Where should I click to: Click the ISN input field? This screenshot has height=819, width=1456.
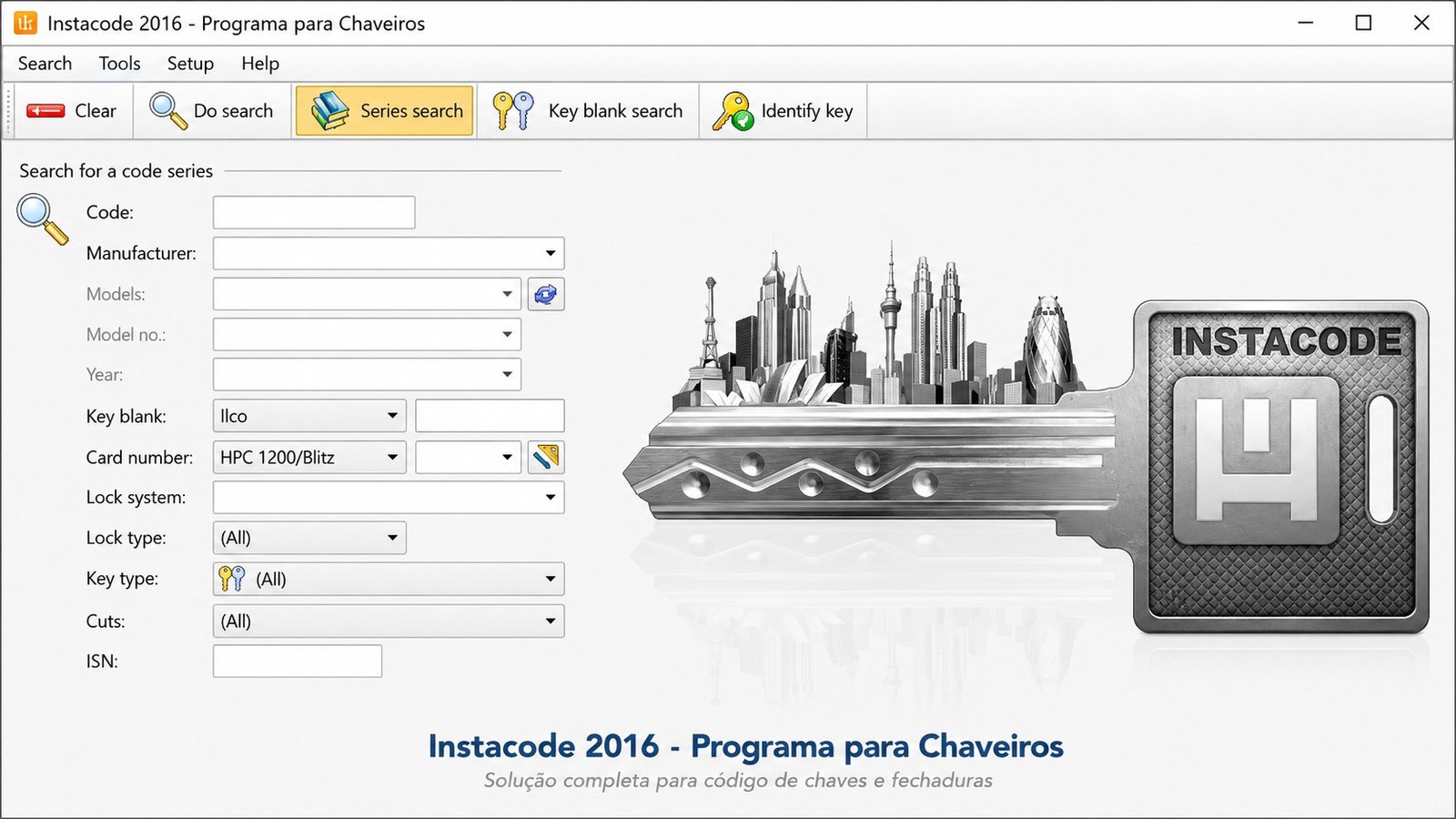[298, 661]
